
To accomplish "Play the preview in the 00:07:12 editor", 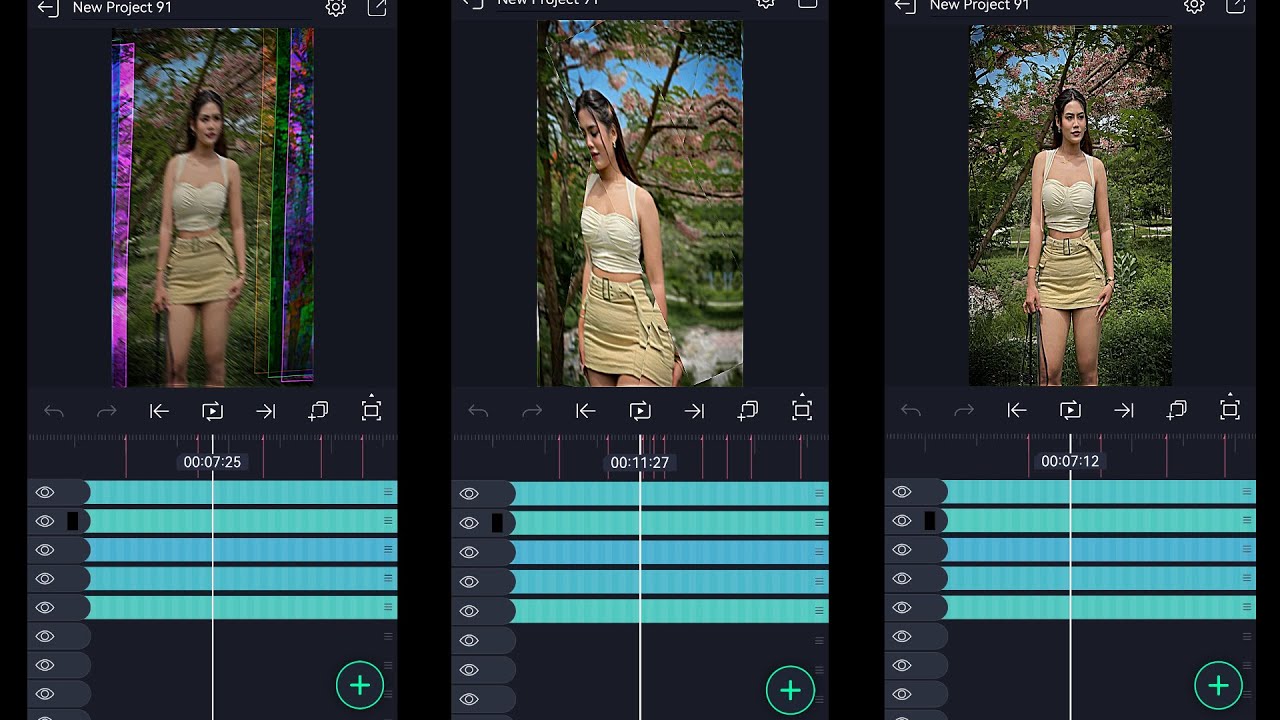I will (x=1070, y=411).
